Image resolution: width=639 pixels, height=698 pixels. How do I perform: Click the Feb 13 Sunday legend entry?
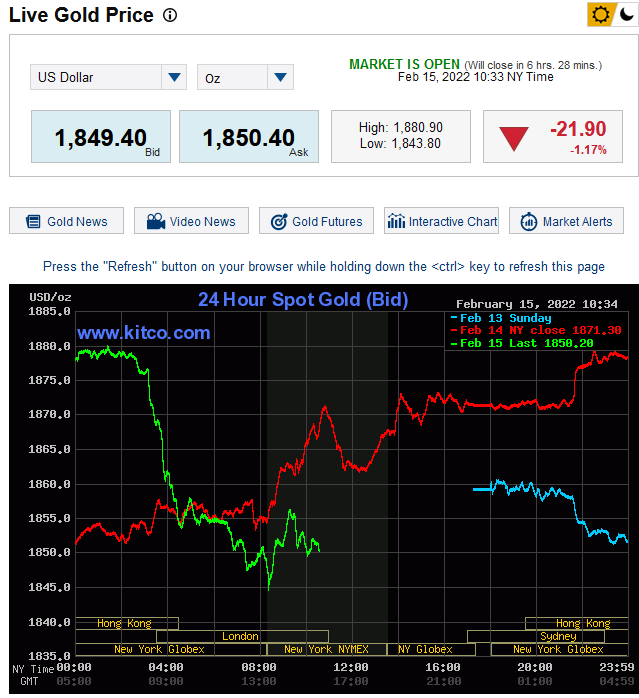coord(501,318)
